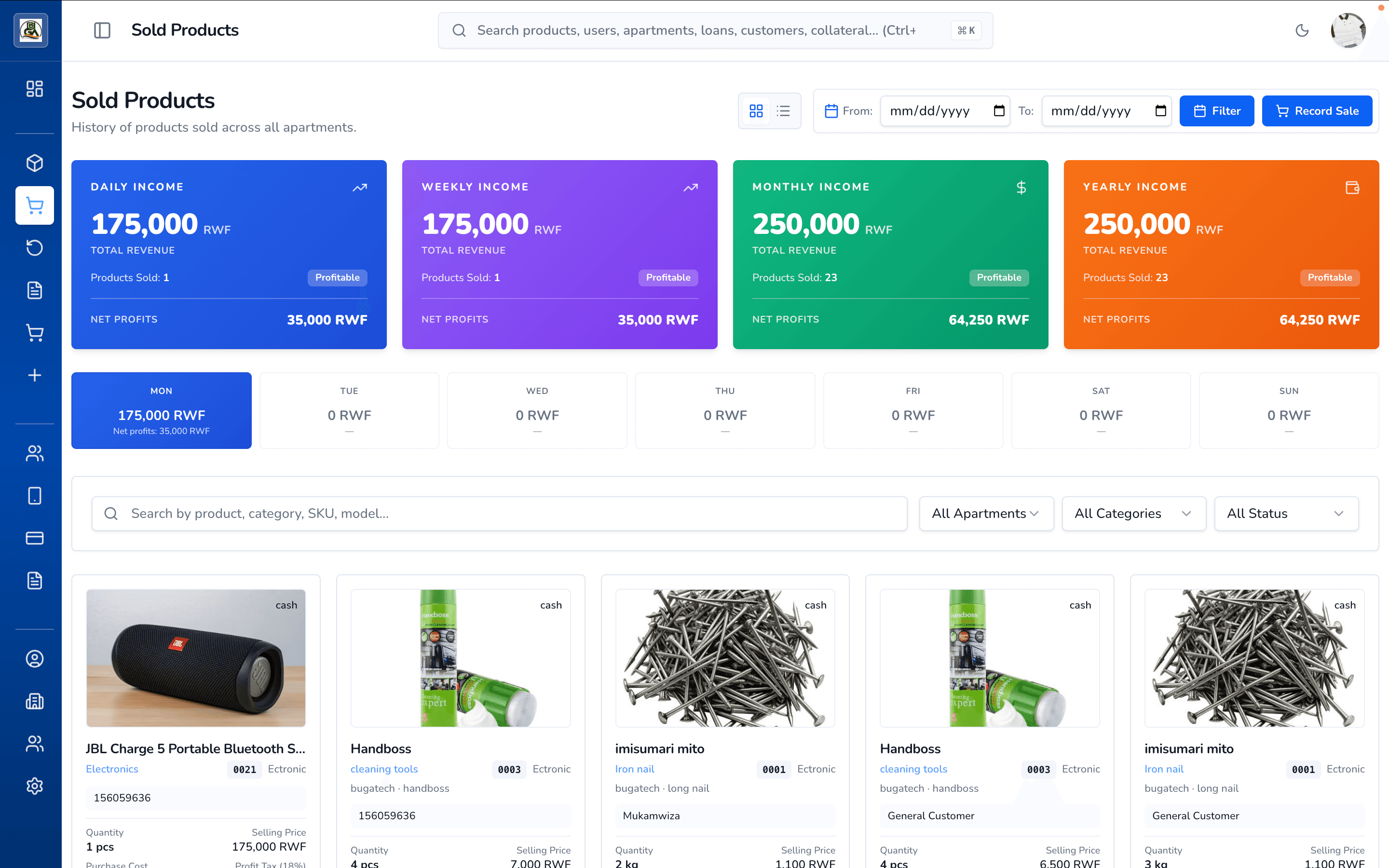The width and height of the screenshot is (1389, 868).
Task: Open the second cart icon in sidebar
Action: (x=34, y=333)
